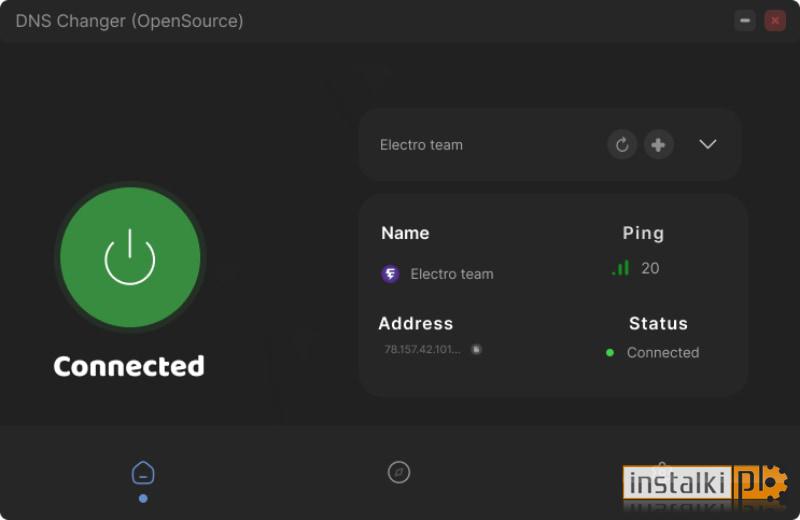Click the ping value 20
Viewport: 800px width, 520px height.
(x=650, y=268)
